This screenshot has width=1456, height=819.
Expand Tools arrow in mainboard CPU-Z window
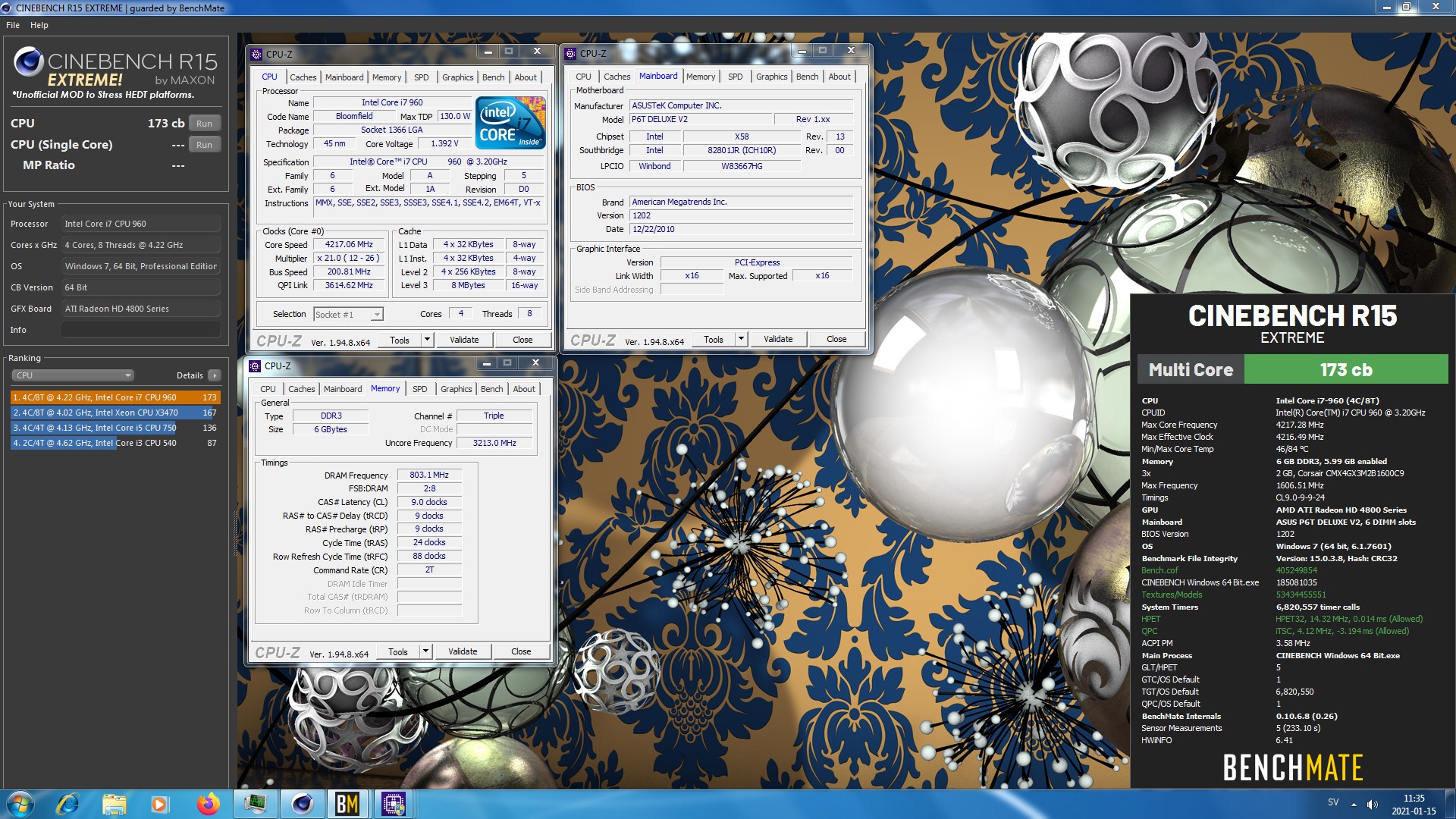point(741,339)
